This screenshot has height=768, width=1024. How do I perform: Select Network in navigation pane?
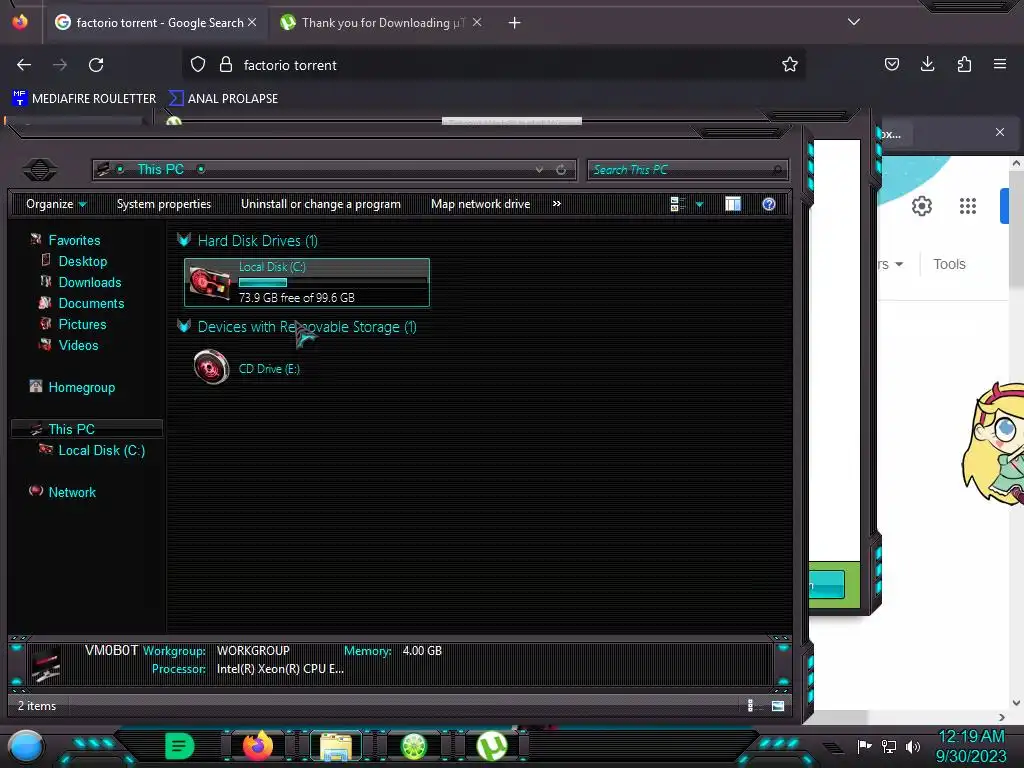pyautogui.click(x=72, y=492)
